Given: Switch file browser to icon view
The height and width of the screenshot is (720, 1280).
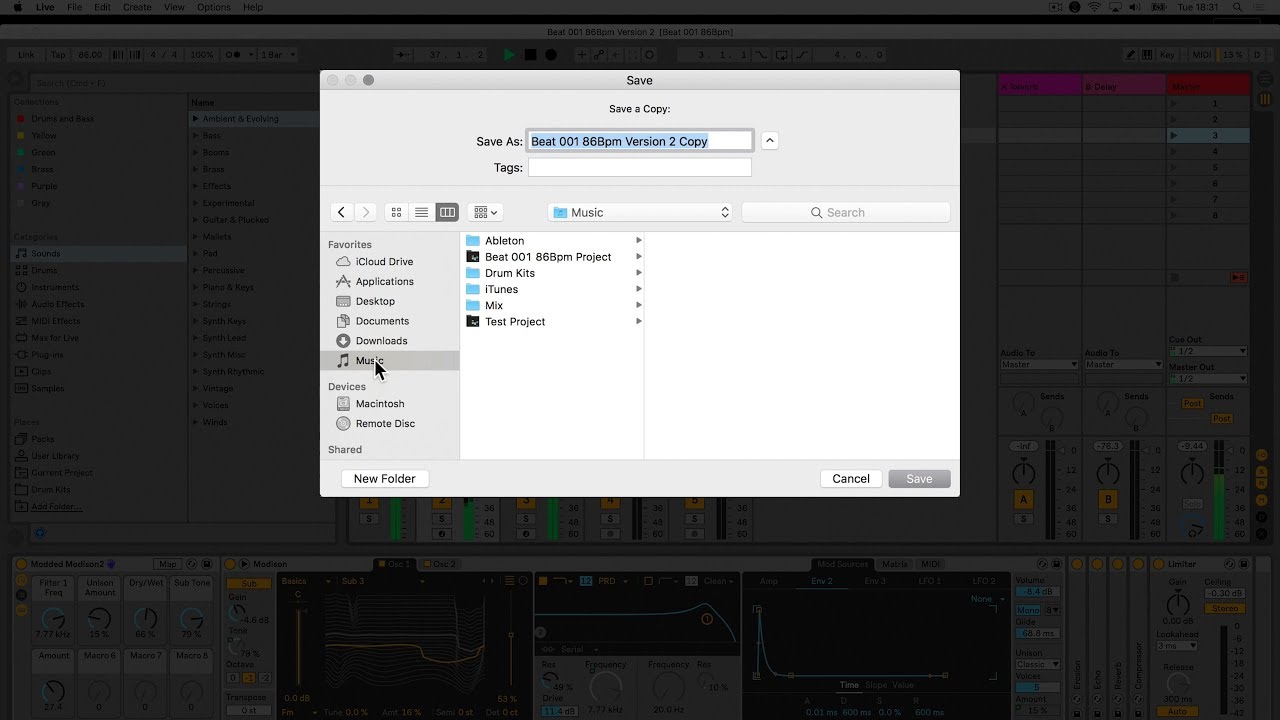Looking at the screenshot, I should coord(397,212).
